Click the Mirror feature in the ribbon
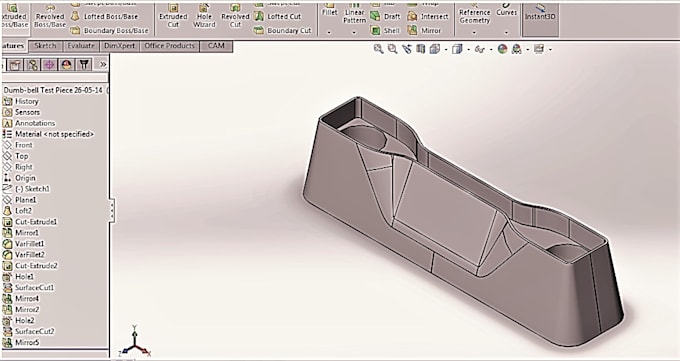Image resolution: width=680 pixels, height=361 pixels. pyautogui.click(x=424, y=30)
